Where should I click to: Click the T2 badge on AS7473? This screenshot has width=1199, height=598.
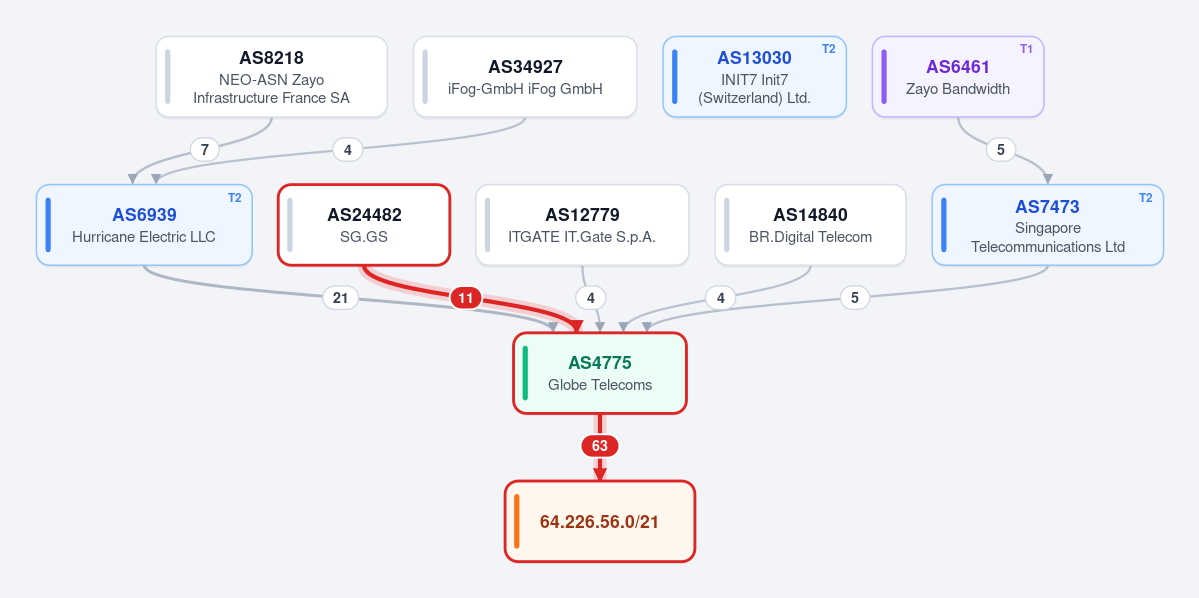coord(1145,197)
